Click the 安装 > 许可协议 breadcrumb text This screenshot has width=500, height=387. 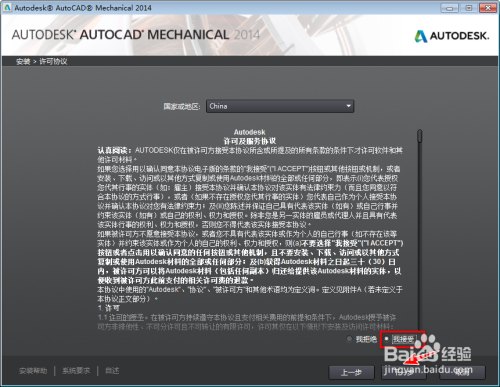tap(42, 62)
